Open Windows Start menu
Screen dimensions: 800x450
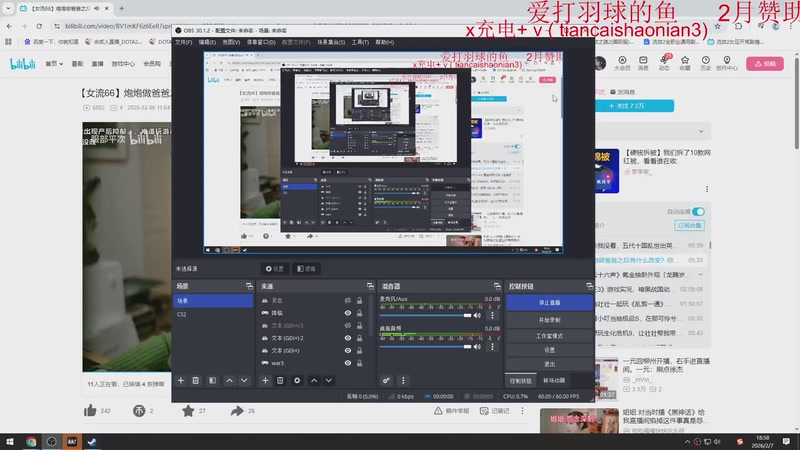pyautogui.click(x=10, y=442)
